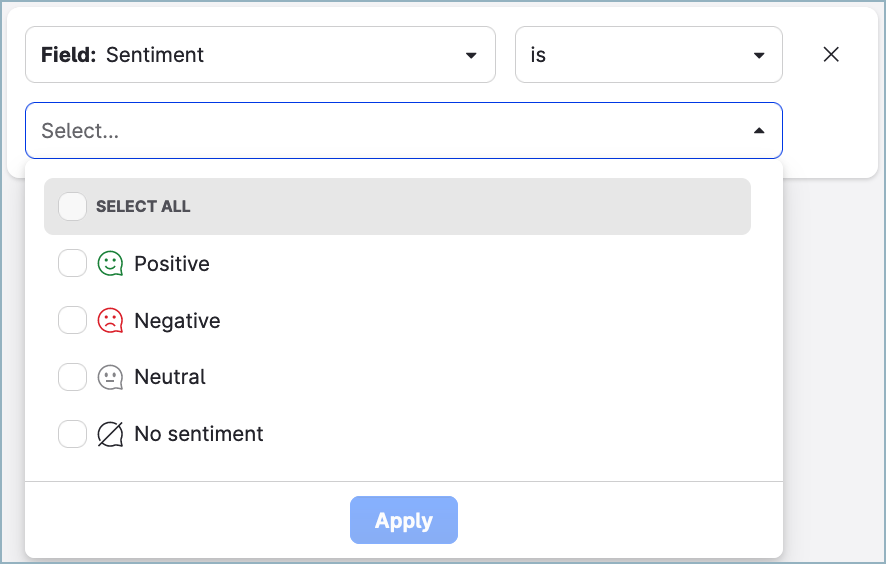Mark the No sentiment checkbox
Image resolution: width=886 pixels, height=564 pixels.
tap(72, 434)
